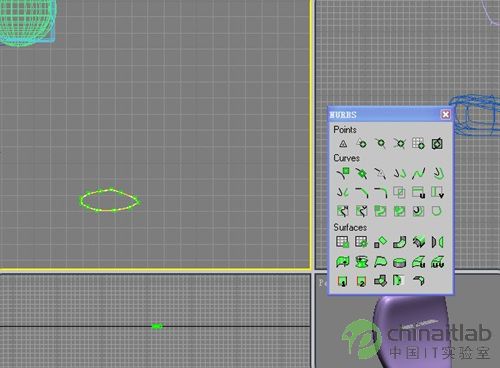Select the Multicurve Trimmed Surface tool

coord(399,281)
